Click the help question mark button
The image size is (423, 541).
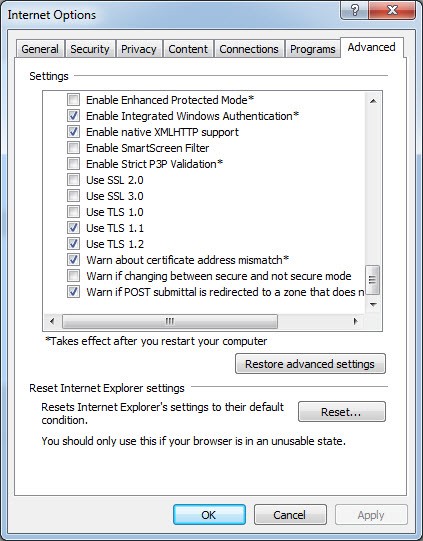[x=354, y=10]
